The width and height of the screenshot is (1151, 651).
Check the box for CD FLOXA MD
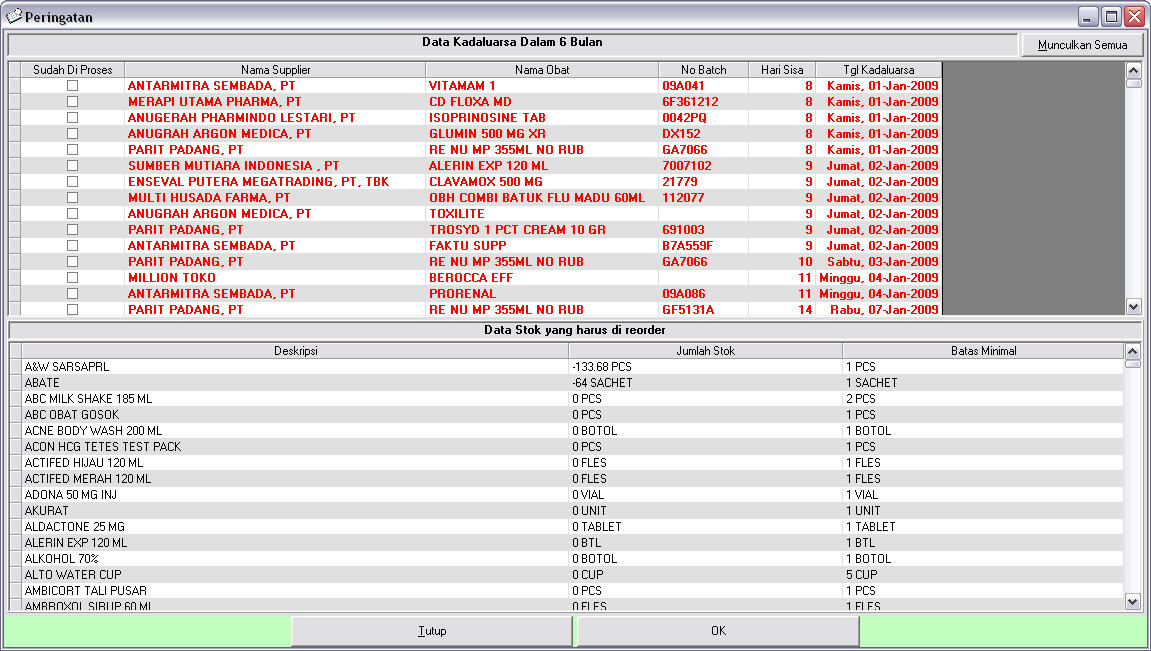[x=72, y=102]
